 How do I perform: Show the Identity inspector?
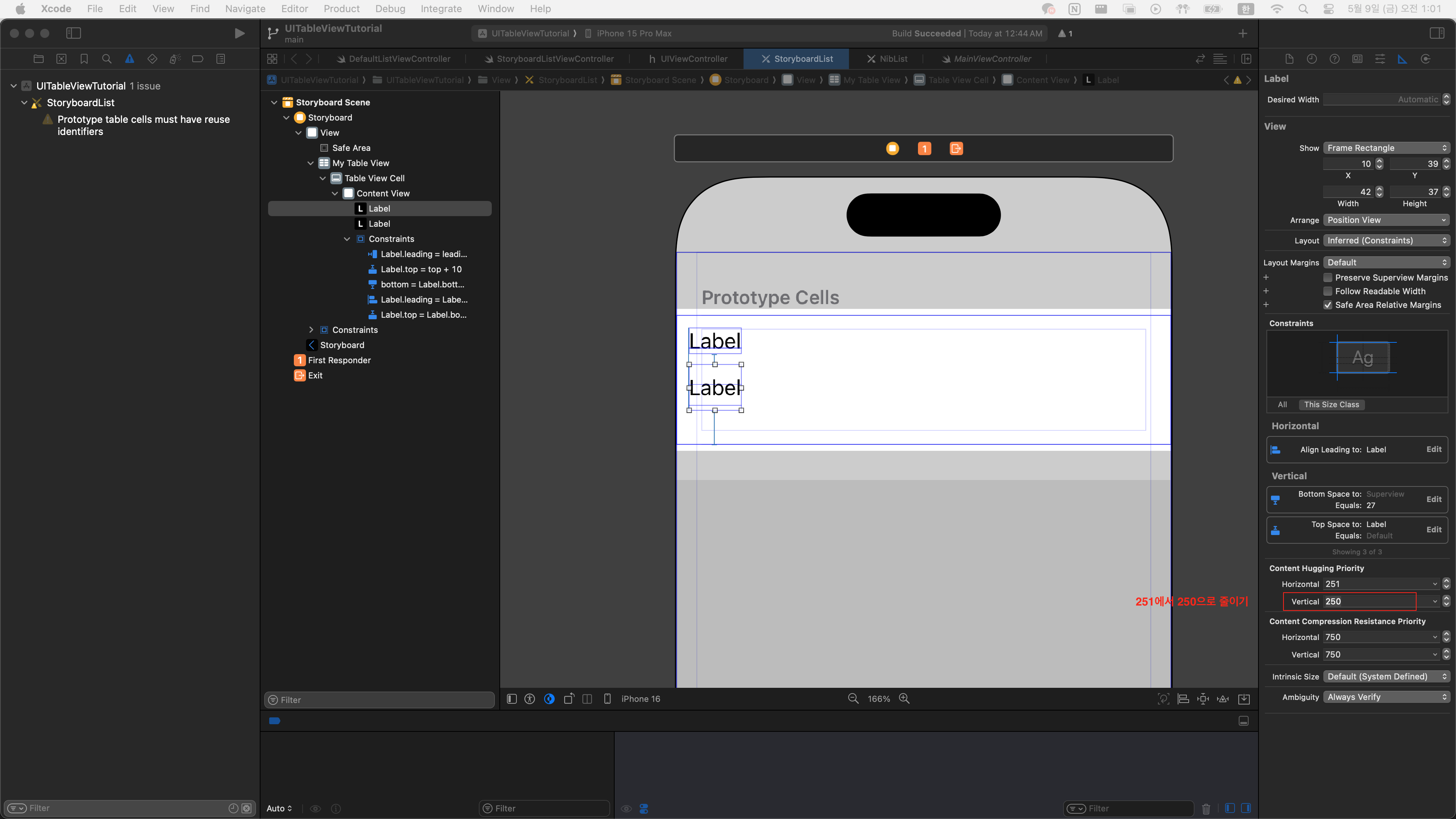1357,59
